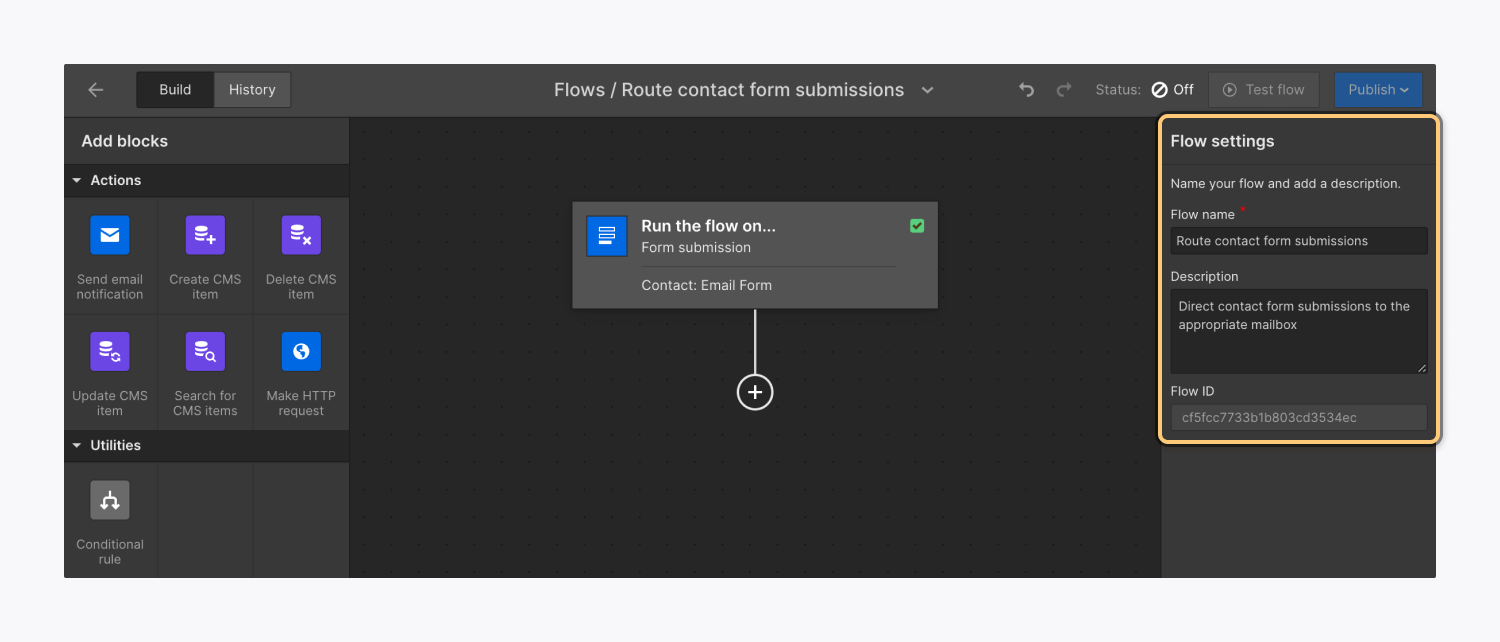Click the plus button below the trigger block
Screen dimensions: 1500x642
(755, 392)
